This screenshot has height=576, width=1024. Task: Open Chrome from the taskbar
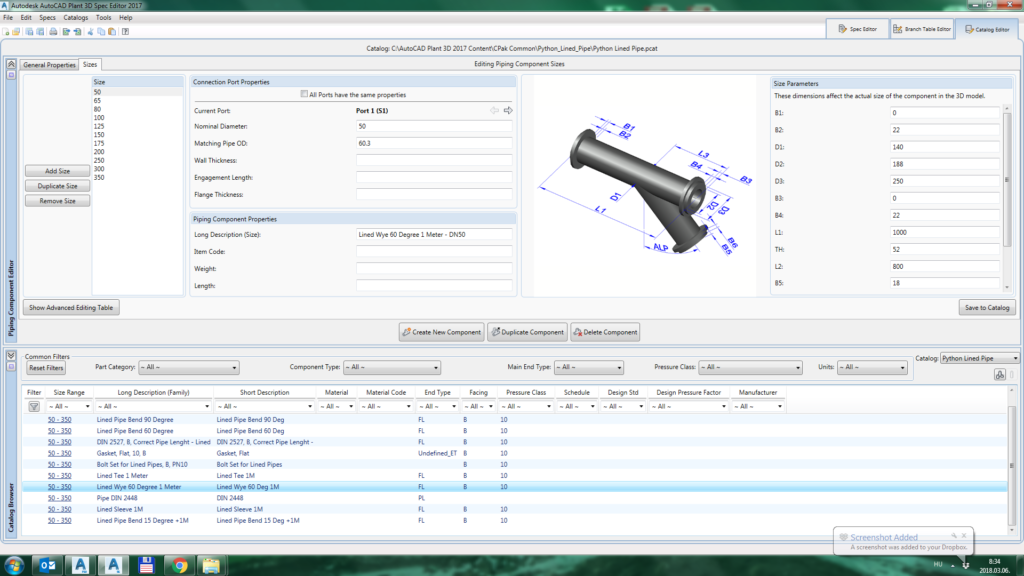(x=180, y=566)
